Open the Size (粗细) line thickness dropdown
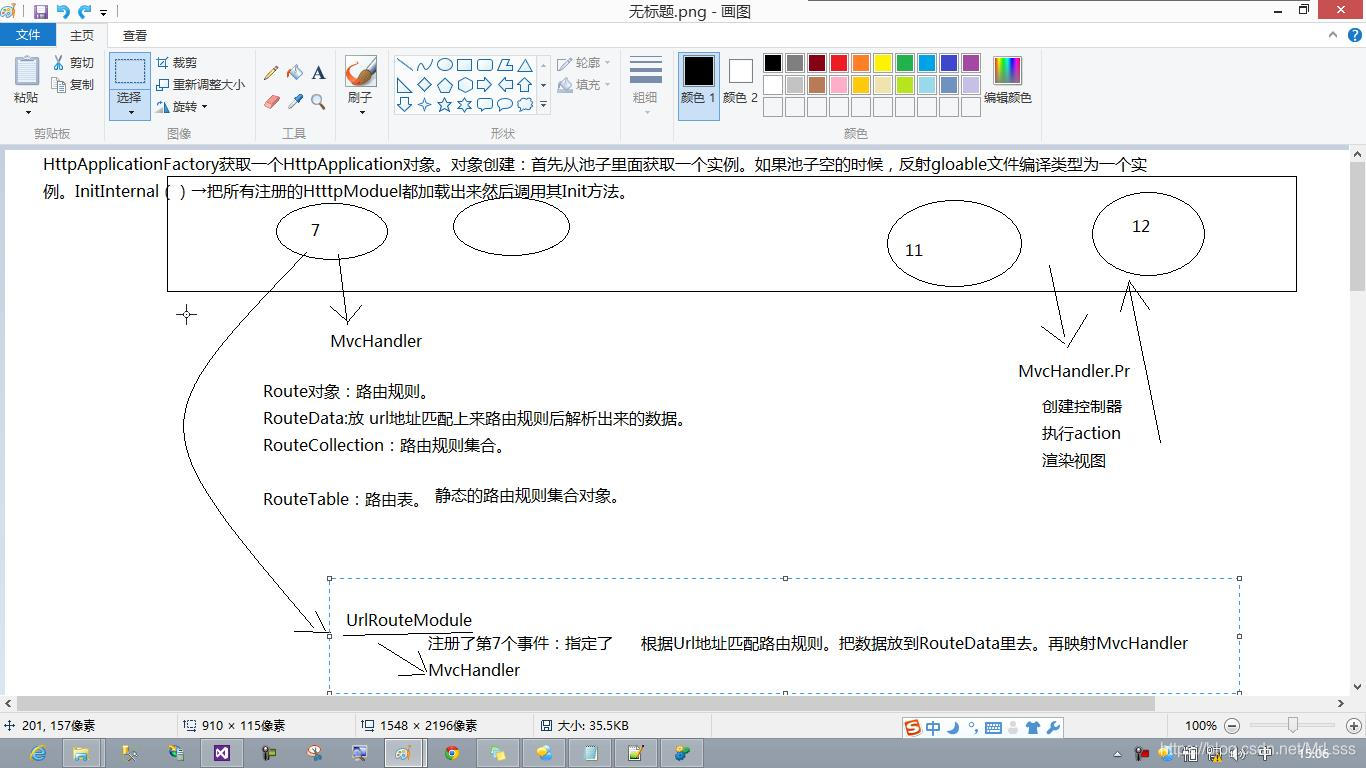Viewport: 1366px width, 768px height. point(646,83)
